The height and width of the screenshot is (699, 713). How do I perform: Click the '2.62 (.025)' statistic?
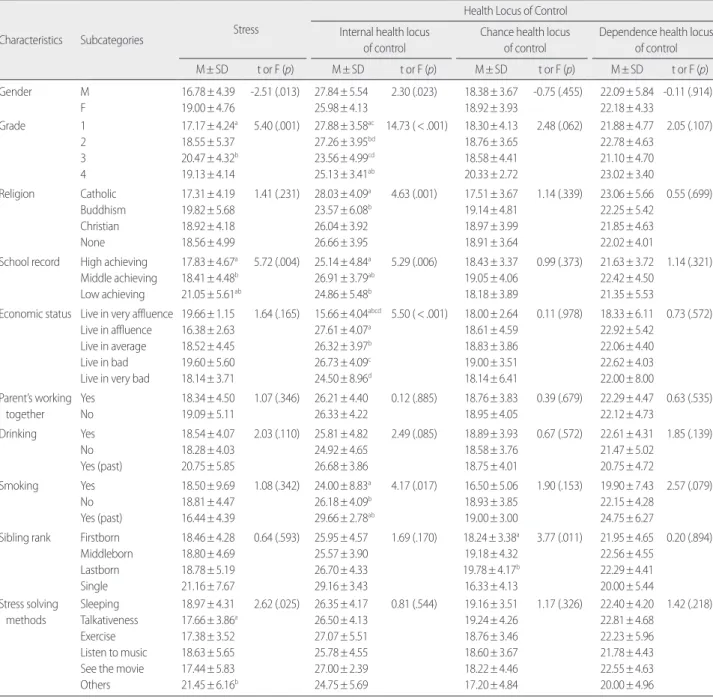pos(276,604)
